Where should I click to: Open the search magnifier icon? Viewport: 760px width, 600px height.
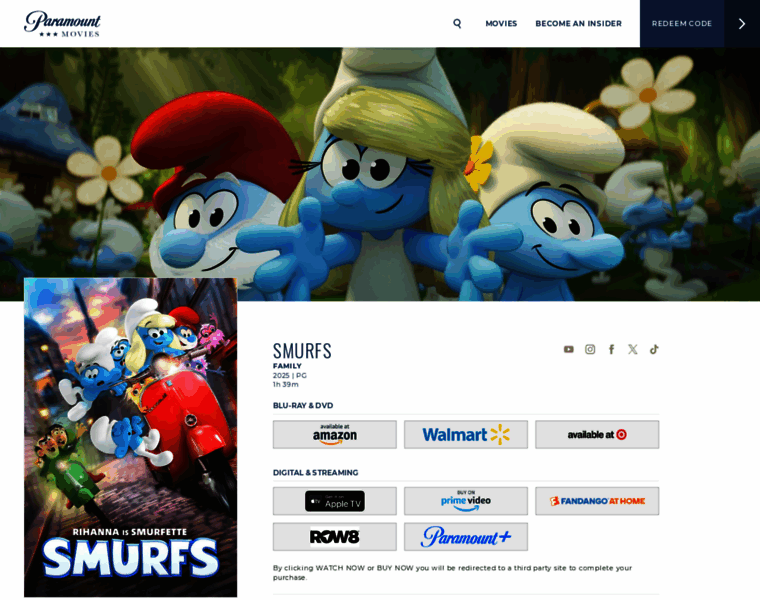pyautogui.click(x=457, y=23)
